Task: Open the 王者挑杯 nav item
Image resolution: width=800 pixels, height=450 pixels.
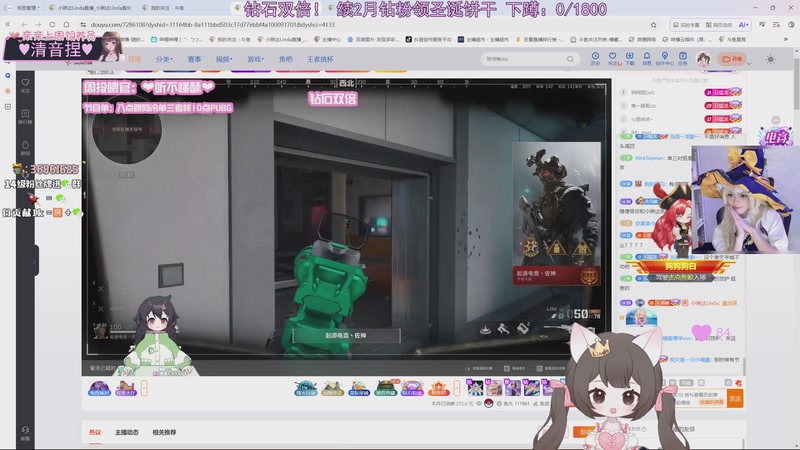Action: point(320,59)
